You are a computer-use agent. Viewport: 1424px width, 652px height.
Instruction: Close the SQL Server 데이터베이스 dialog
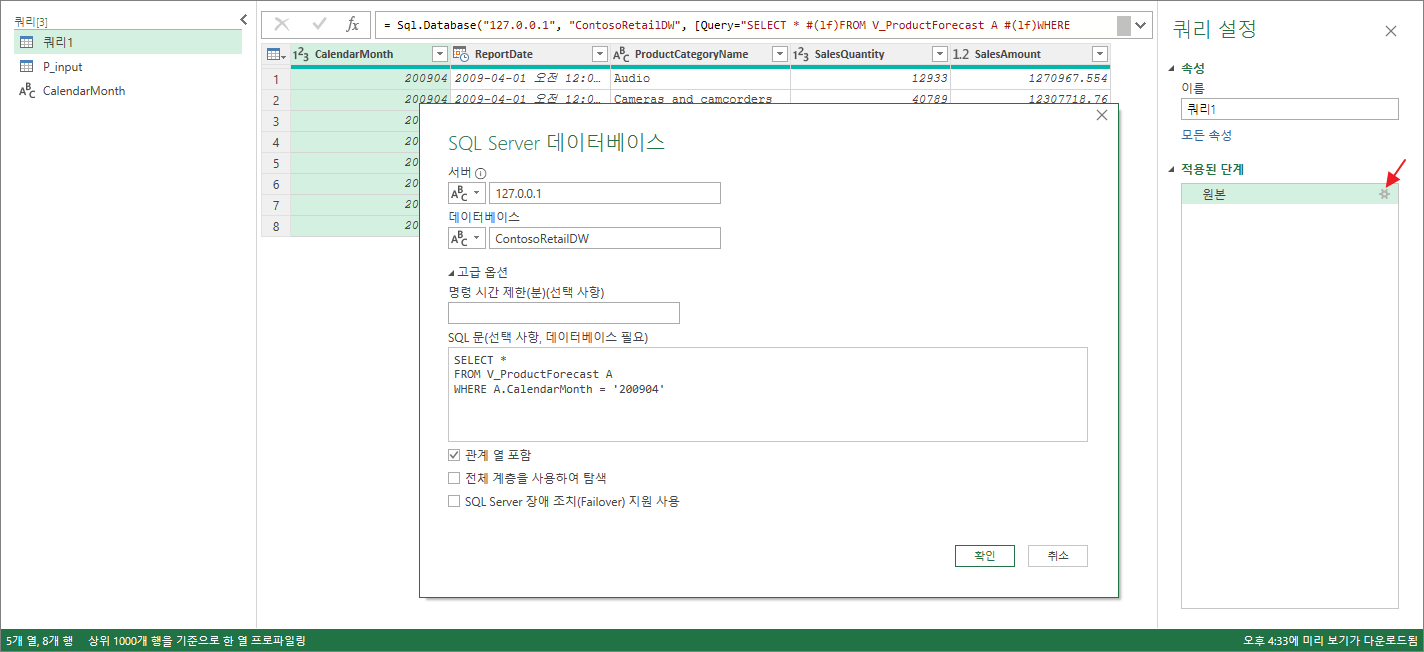tap(1102, 115)
